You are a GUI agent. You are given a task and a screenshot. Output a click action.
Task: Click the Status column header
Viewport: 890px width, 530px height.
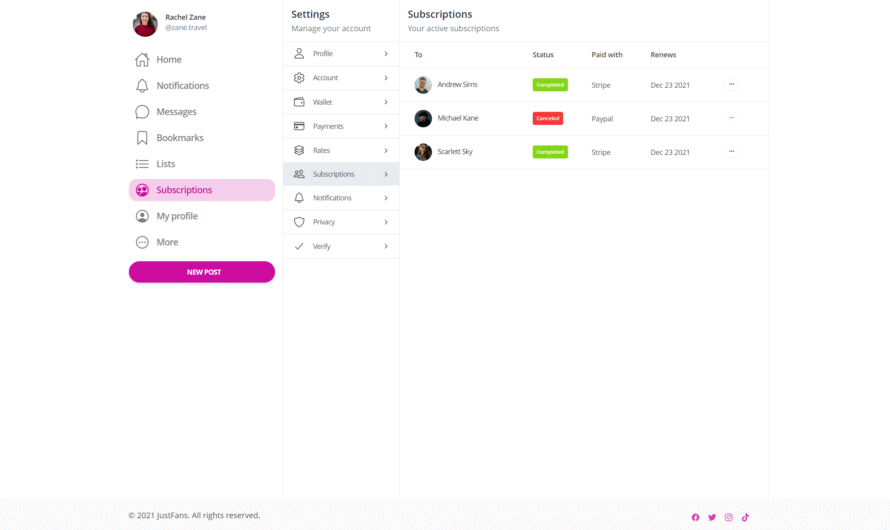coord(543,54)
